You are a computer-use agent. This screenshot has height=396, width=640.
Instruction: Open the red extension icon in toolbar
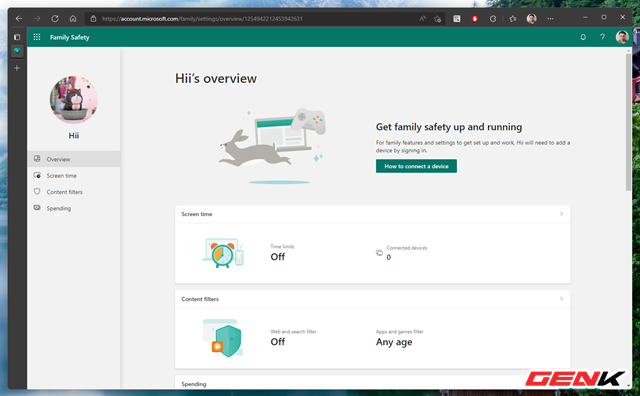click(475, 19)
